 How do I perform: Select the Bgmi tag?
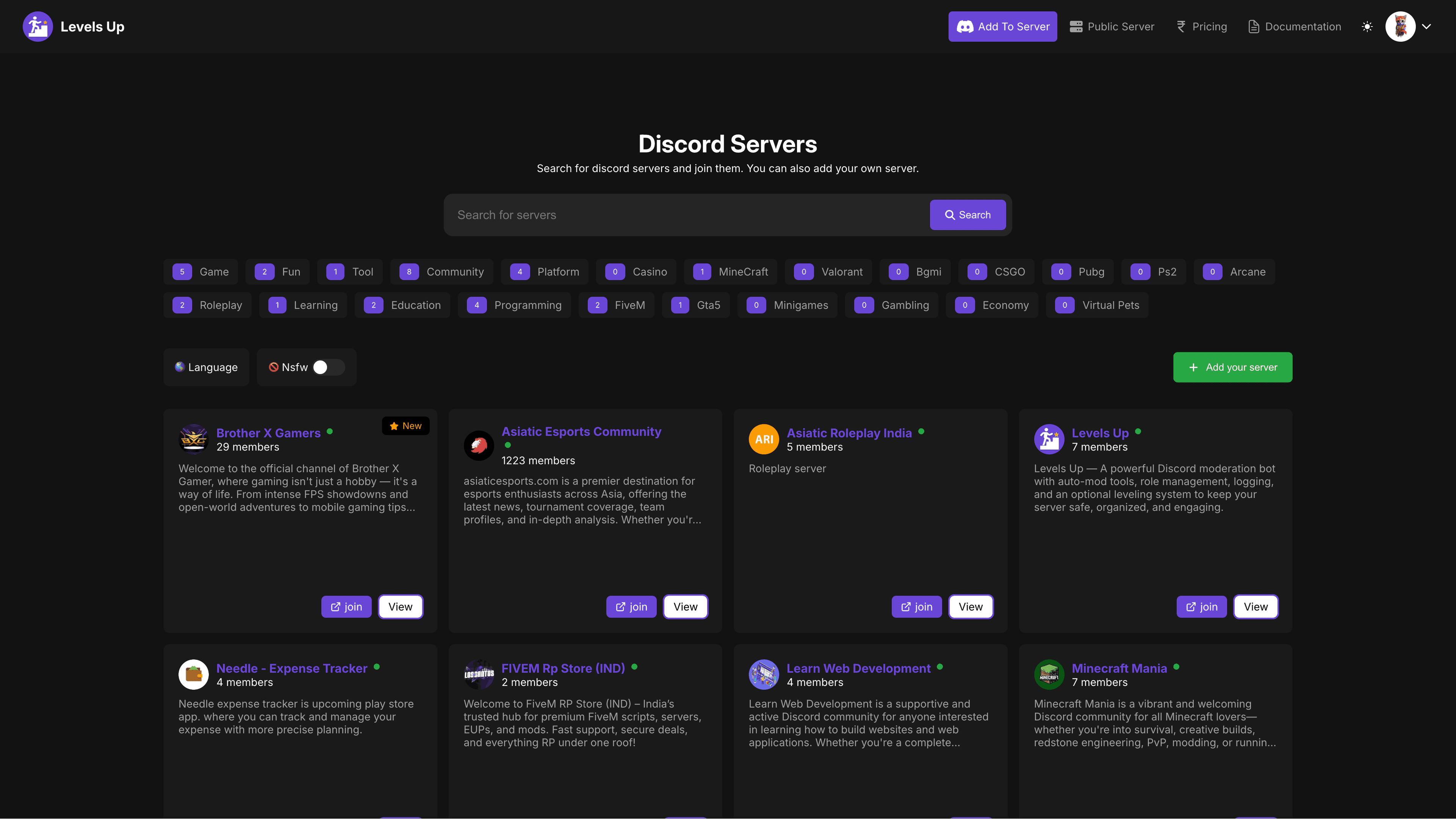[915, 272]
